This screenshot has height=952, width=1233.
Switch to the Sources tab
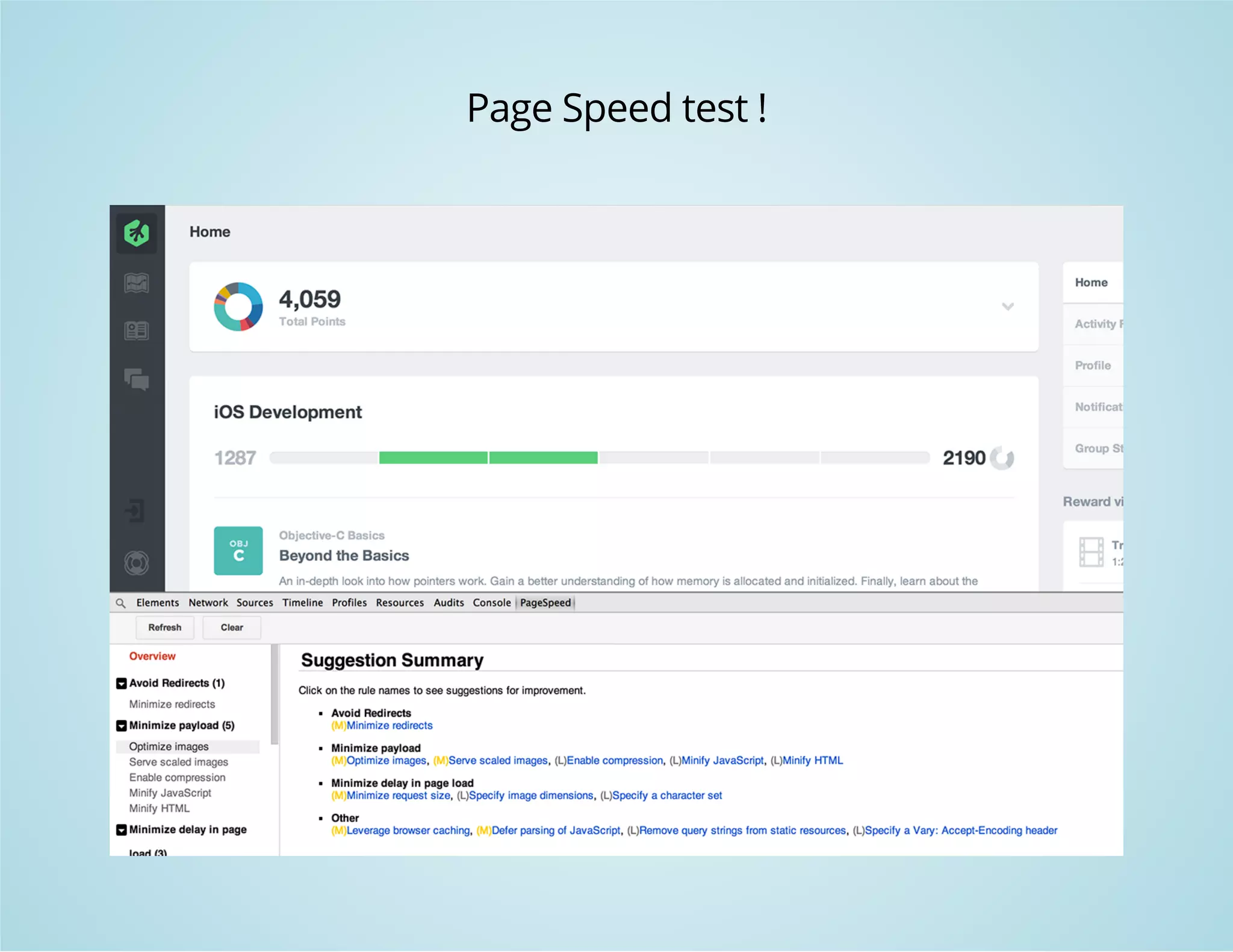255,602
